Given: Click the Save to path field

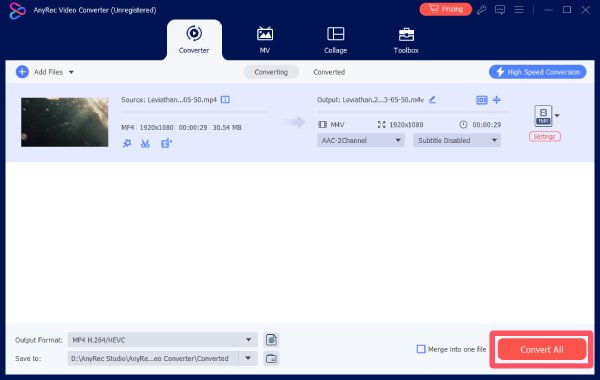Looking at the screenshot, I should [153, 359].
